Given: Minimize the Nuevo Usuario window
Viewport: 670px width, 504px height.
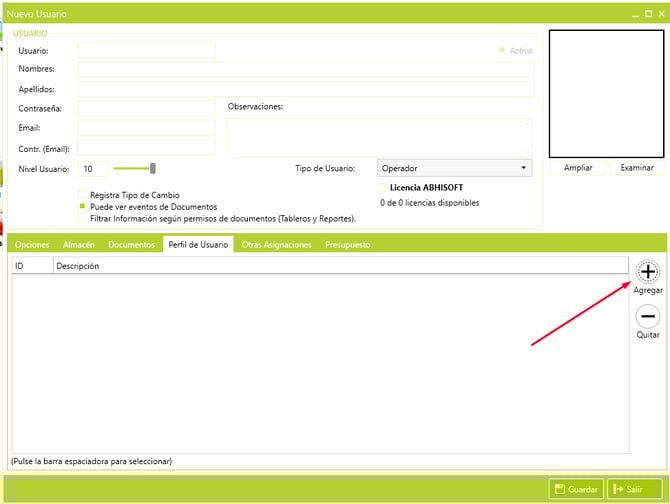Looking at the screenshot, I should [634, 14].
